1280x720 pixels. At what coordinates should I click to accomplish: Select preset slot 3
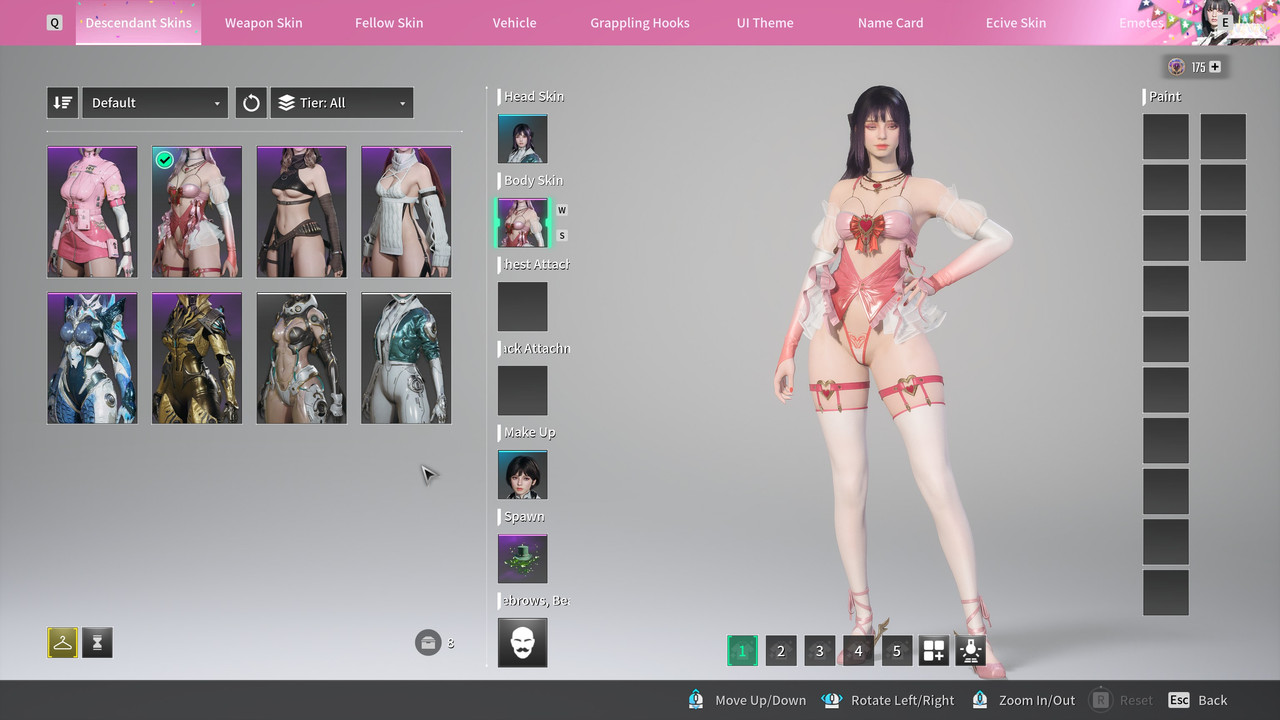tap(819, 651)
